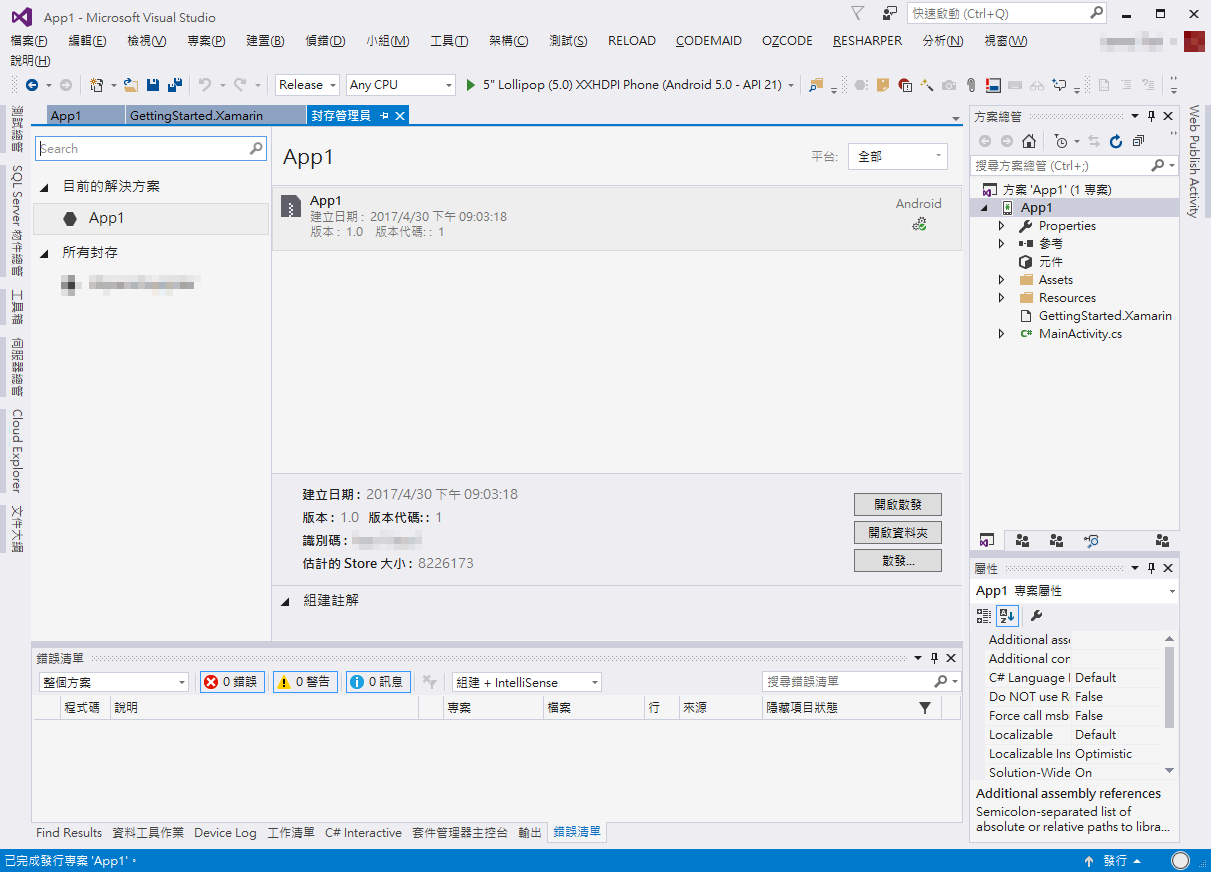Image resolution: width=1211 pixels, height=872 pixels.
Task: Click the New Project toolbar icon
Action: click(x=96, y=85)
